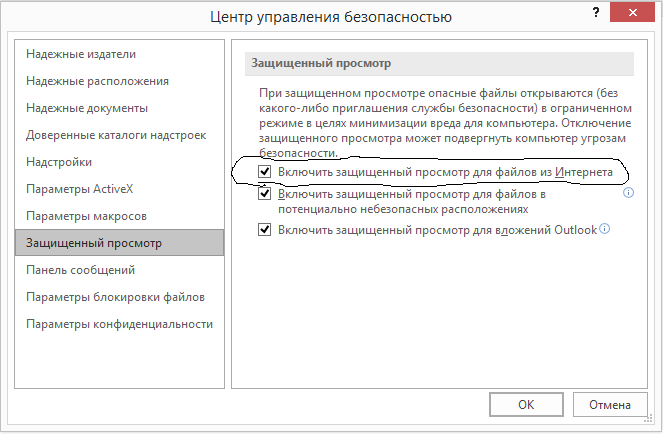
Task: Select the 'Надстройки' category
Action: 59,162
